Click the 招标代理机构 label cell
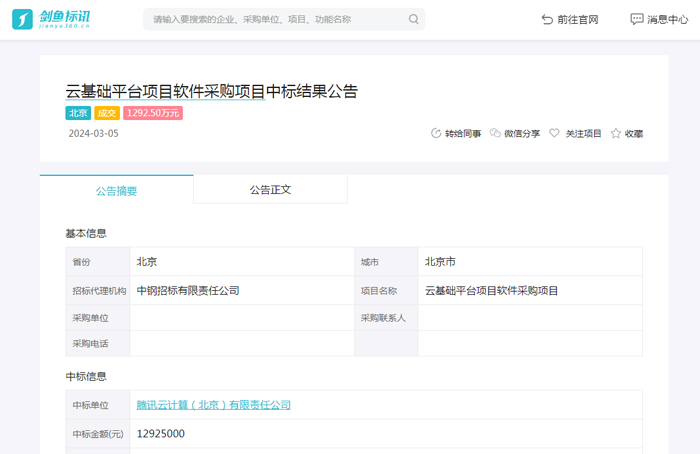The image size is (700, 454). click(98, 291)
